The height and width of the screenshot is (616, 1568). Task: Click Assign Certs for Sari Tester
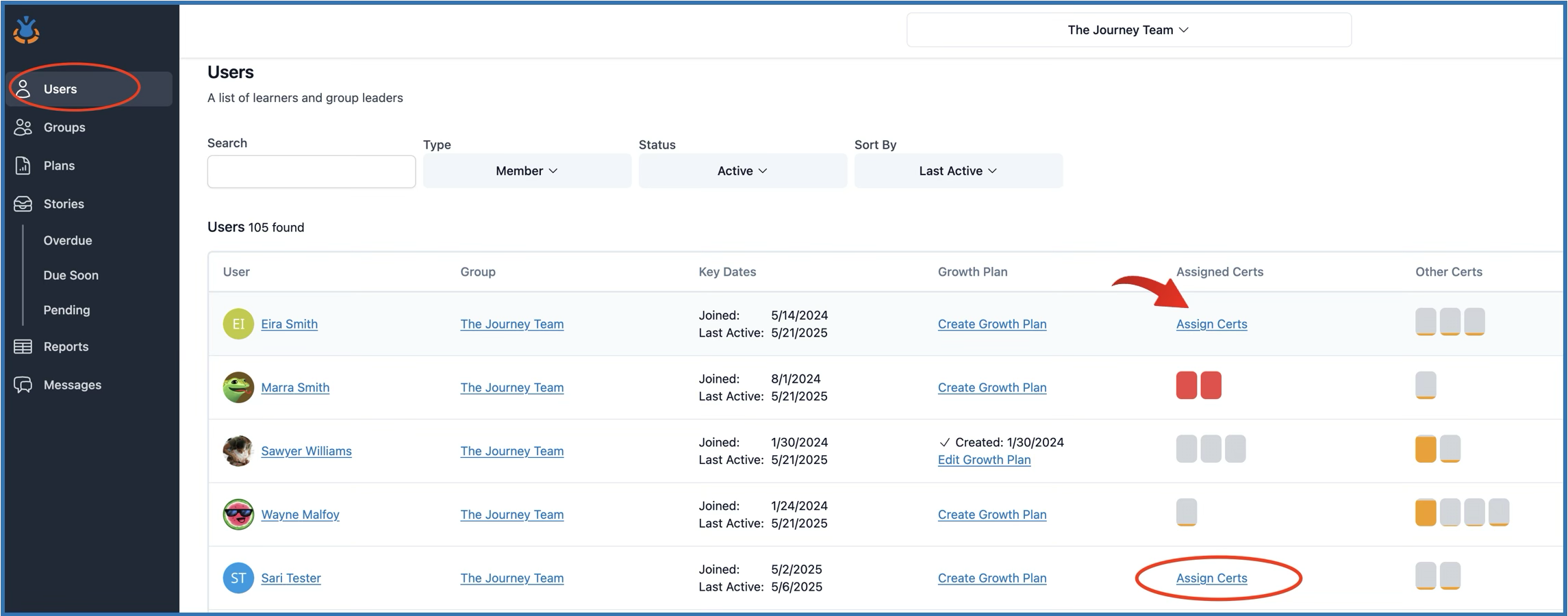[x=1211, y=578]
